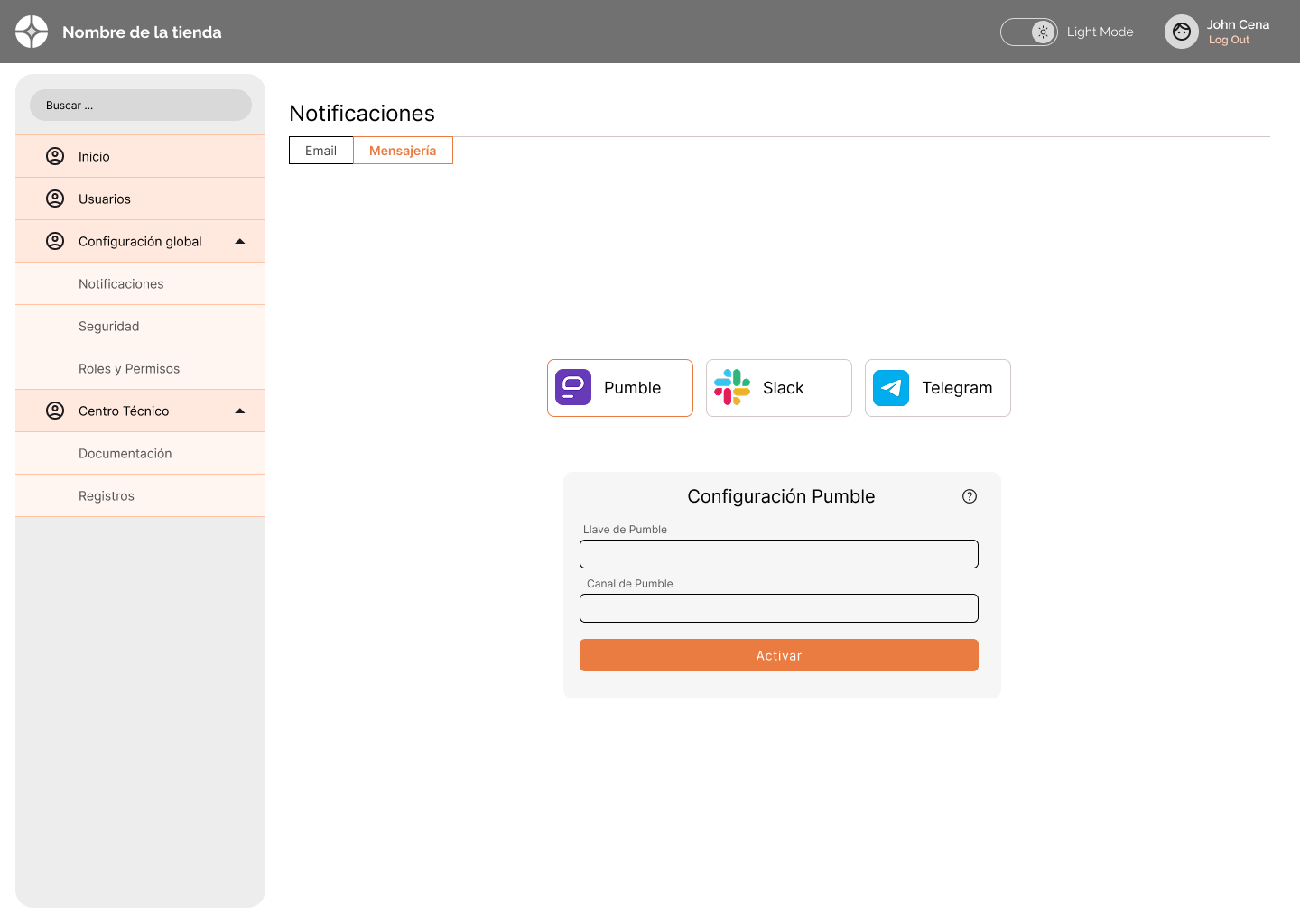1300x924 pixels.
Task: Select the Mensajería tab
Action: [403, 151]
